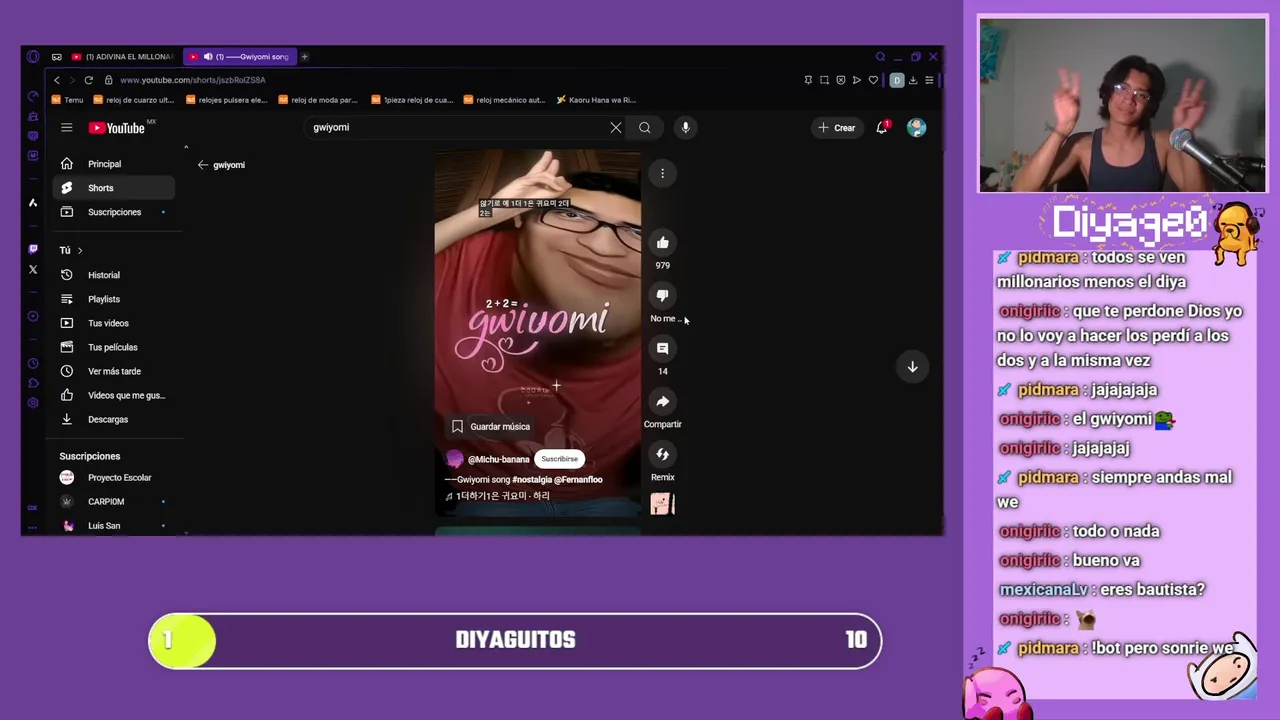Open X (Twitter) in Opera sidebar
The height and width of the screenshot is (720, 1280).
pyautogui.click(x=33, y=270)
